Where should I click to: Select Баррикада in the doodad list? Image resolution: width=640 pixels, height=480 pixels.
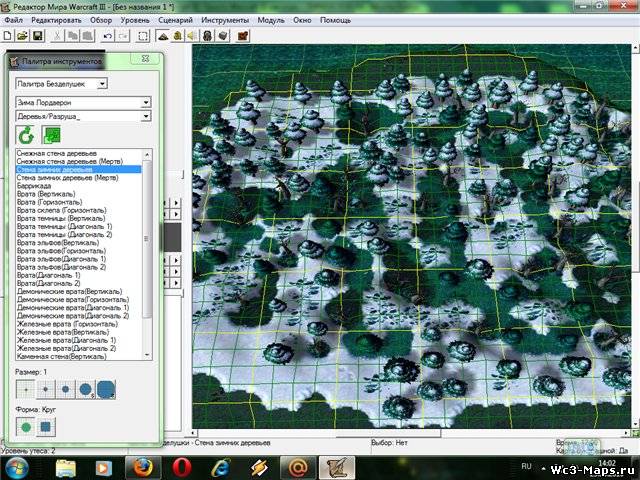(x=35, y=184)
